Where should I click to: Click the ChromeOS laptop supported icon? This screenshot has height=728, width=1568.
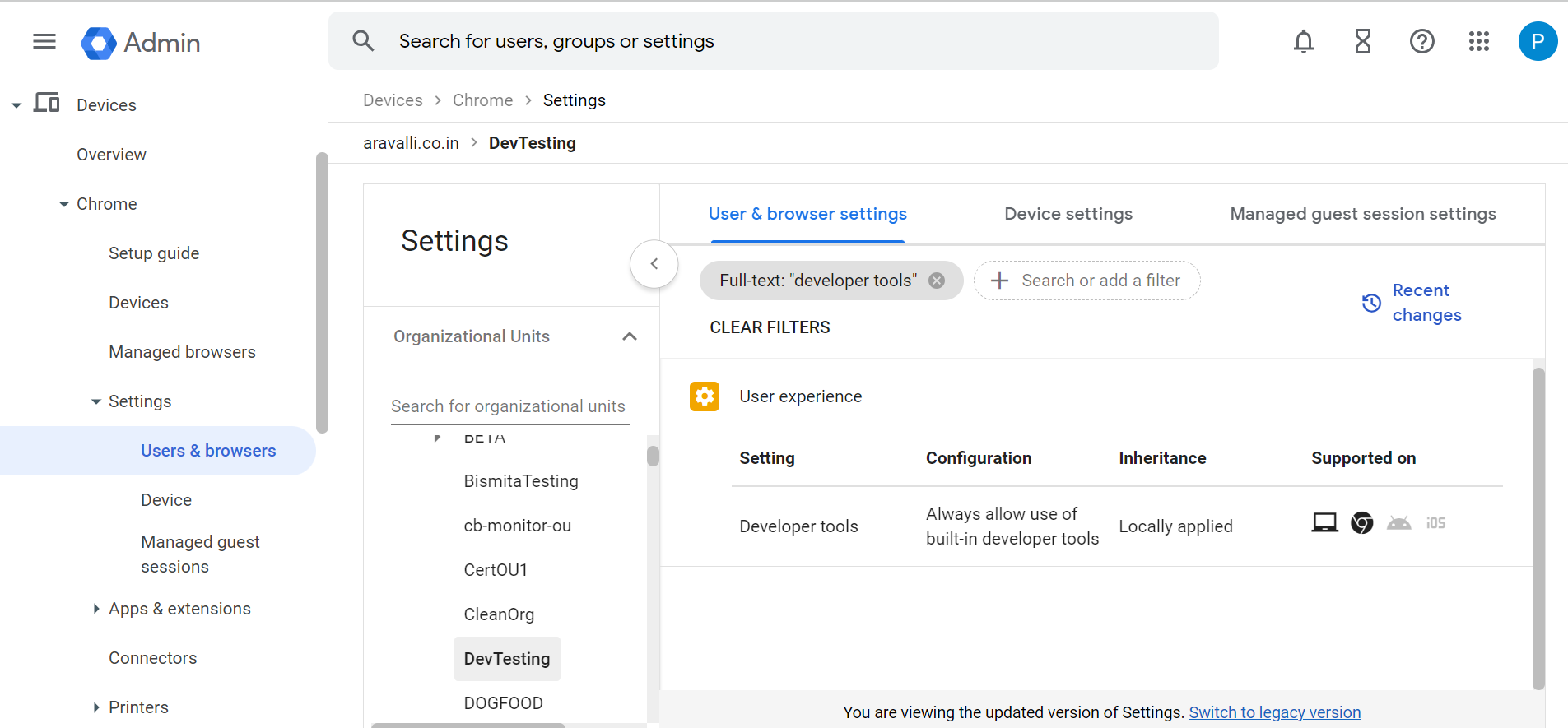click(1325, 522)
